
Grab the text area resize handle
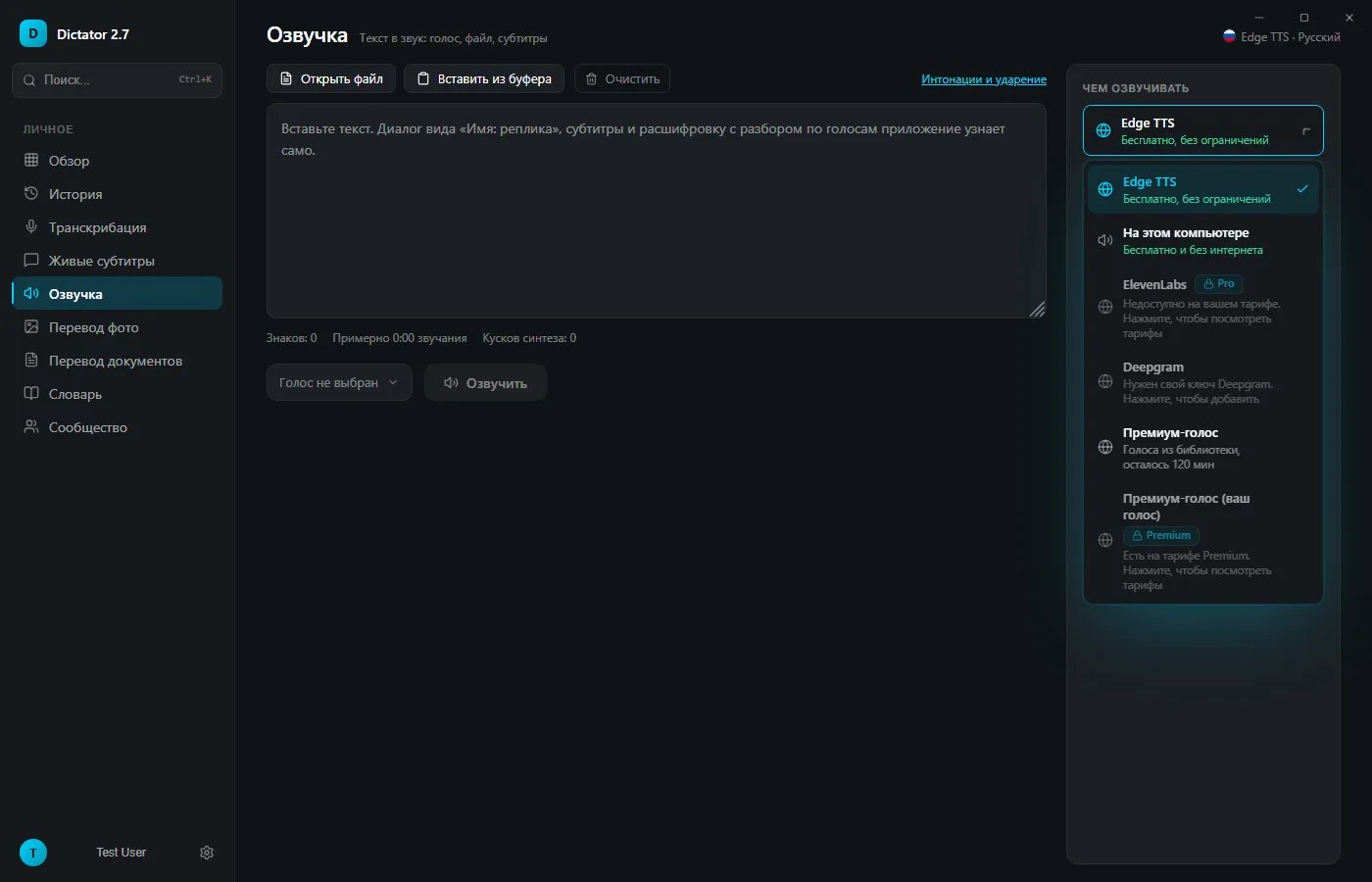(1037, 310)
